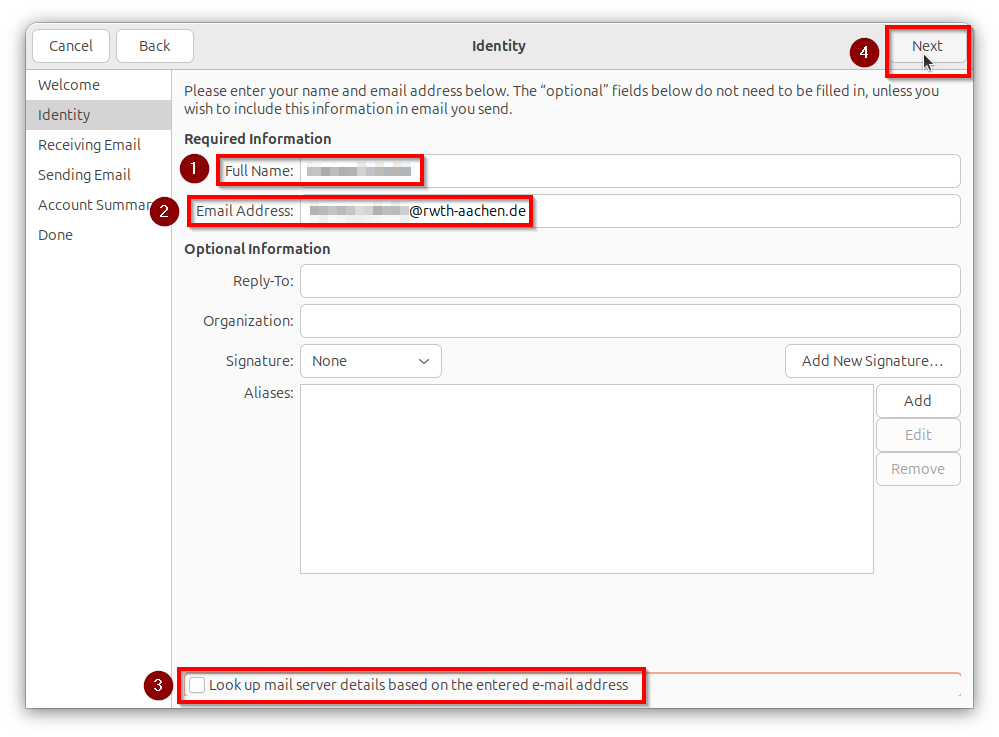Add a new alias entry
Screen dimensions: 999x737
pyautogui.click(x=917, y=400)
